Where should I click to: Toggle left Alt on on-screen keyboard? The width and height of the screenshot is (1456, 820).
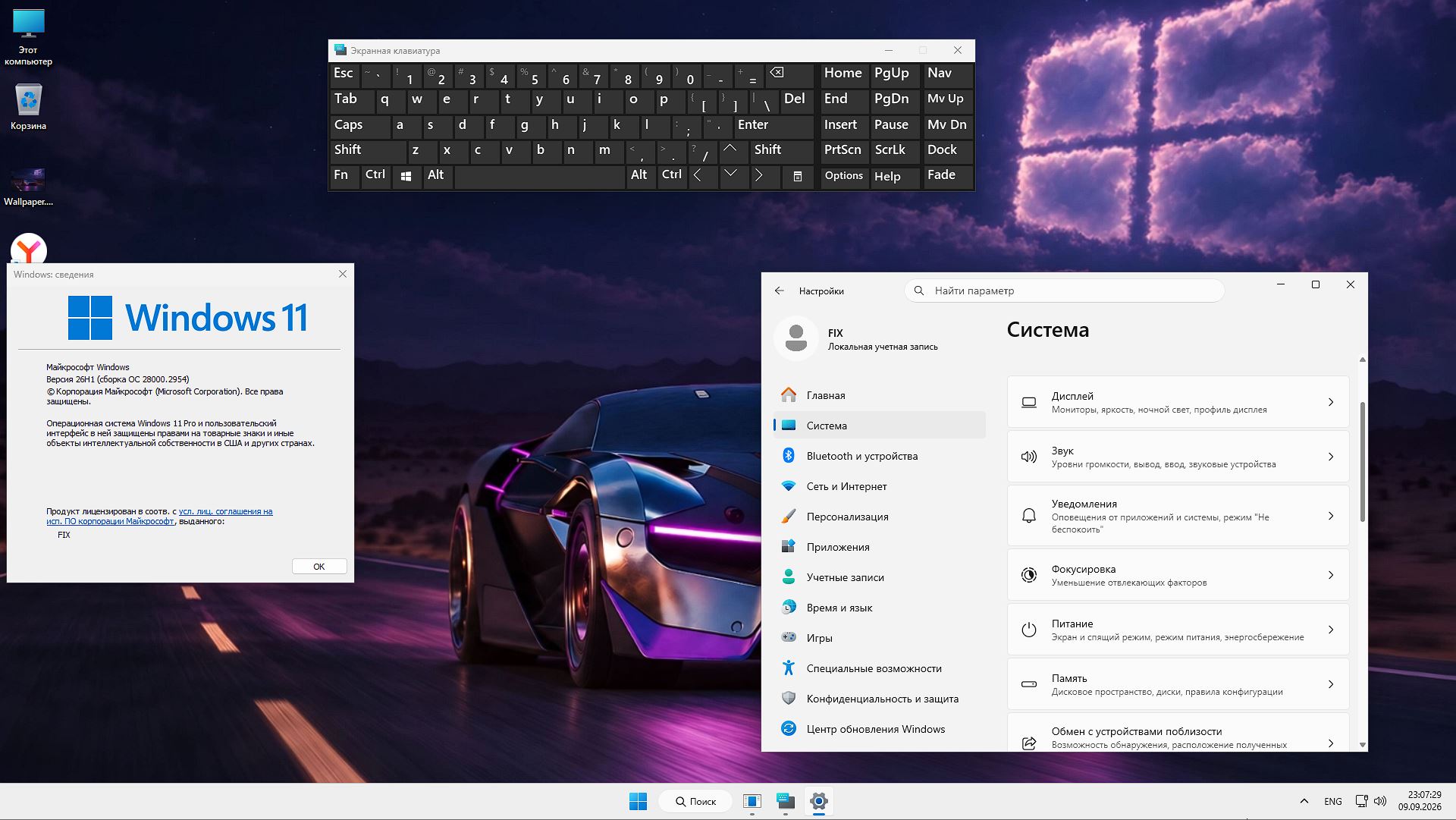tap(438, 176)
